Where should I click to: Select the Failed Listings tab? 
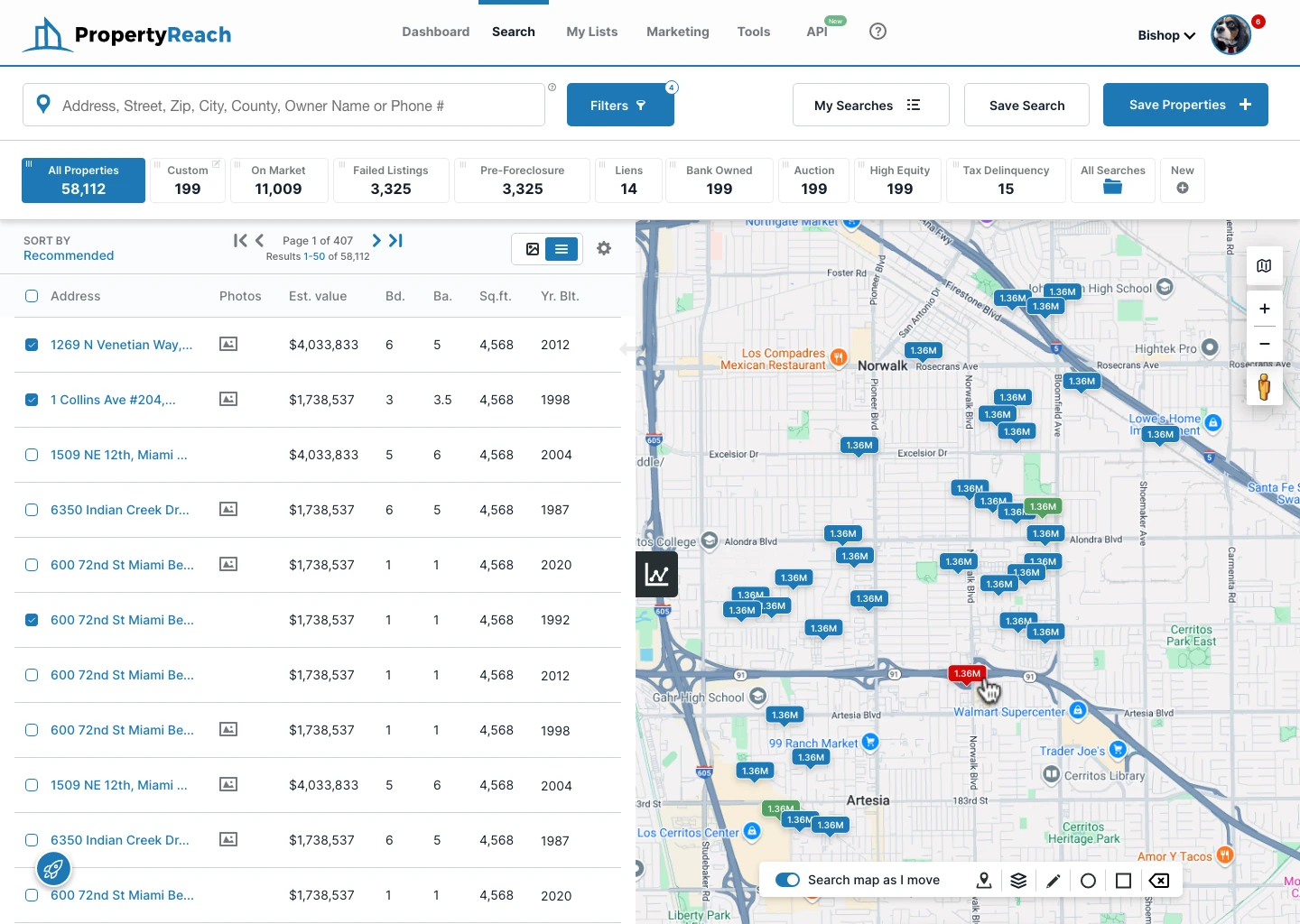391,180
